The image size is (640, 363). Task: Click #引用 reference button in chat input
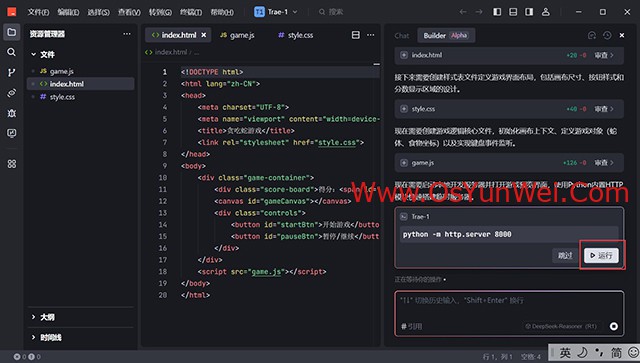[411, 326]
